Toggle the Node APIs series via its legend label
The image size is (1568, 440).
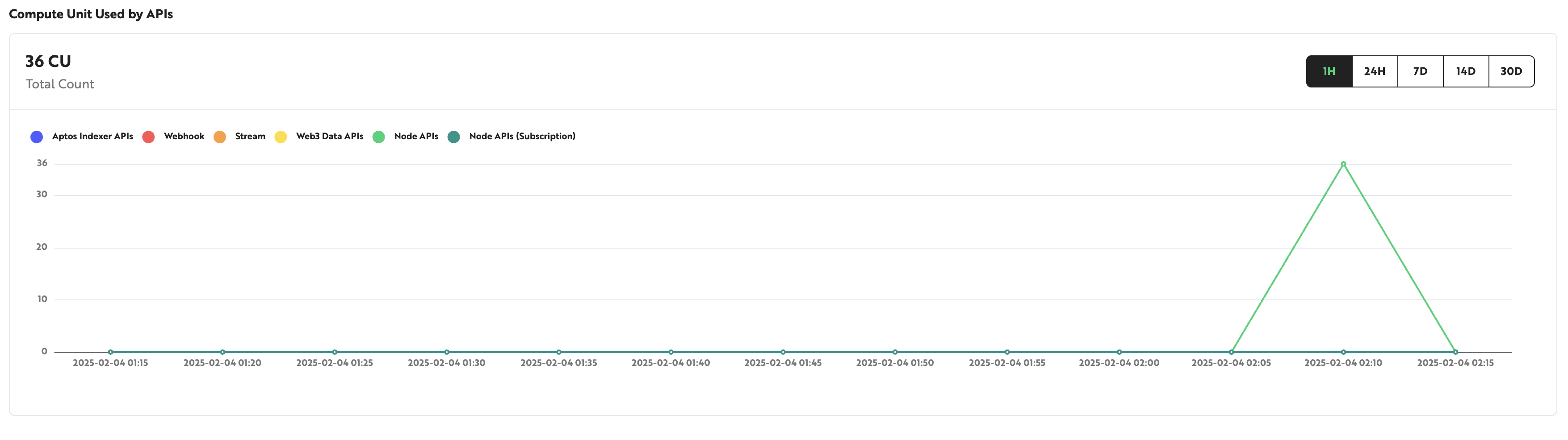tap(416, 137)
